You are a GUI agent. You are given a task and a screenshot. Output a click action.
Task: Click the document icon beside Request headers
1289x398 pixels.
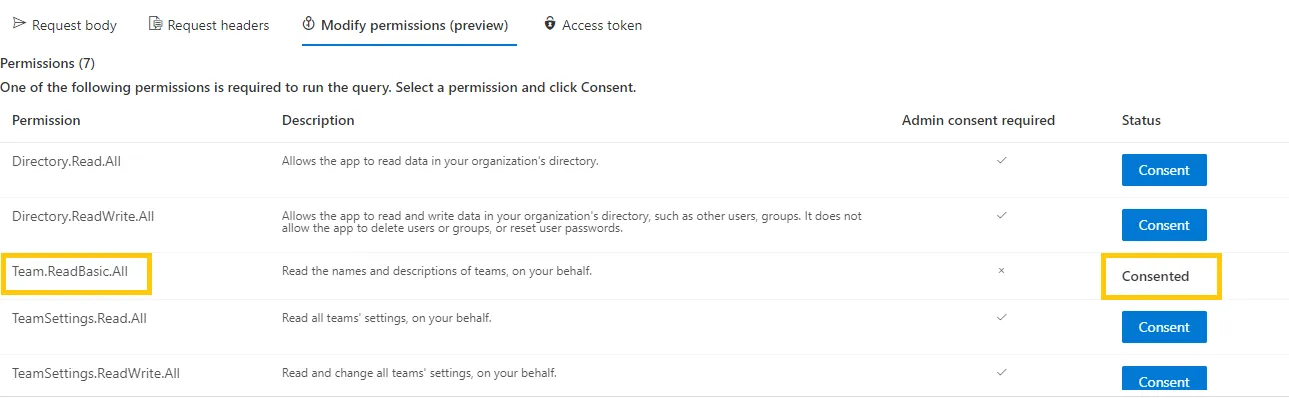(x=155, y=24)
